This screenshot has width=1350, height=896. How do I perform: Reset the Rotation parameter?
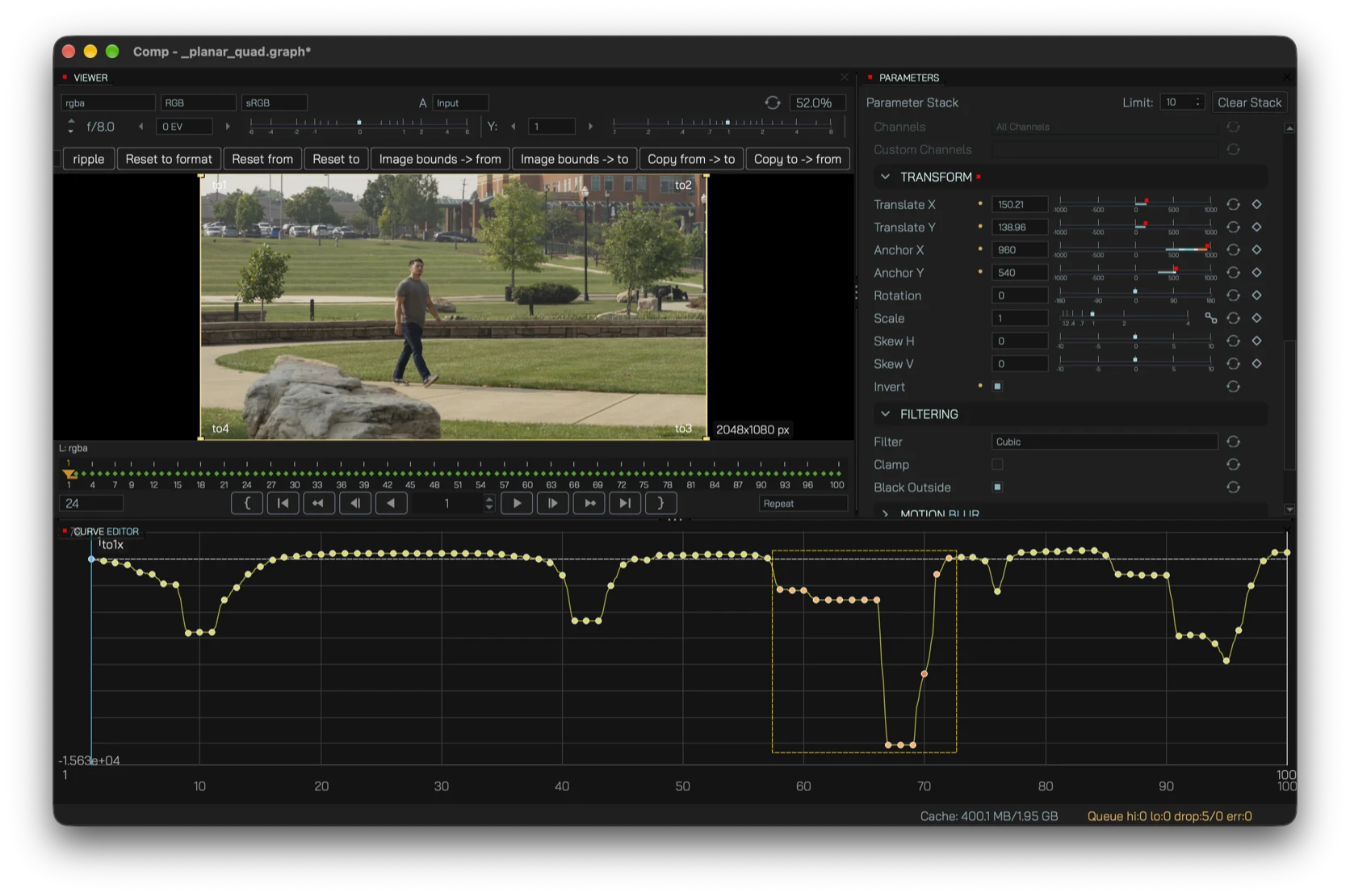[1233, 295]
